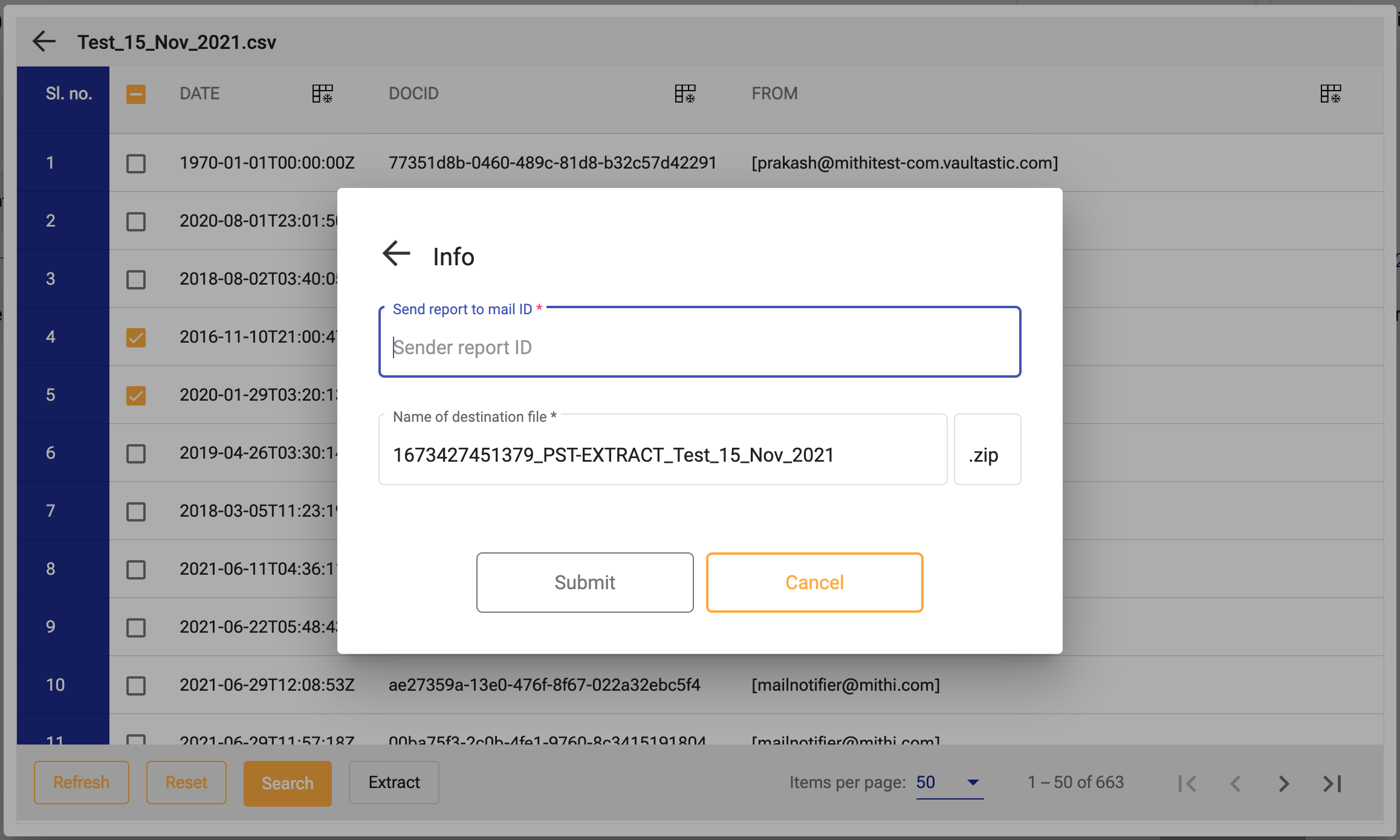Click the DOCID column freeze icon
Screen dimensions: 1400x840
click(685, 94)
